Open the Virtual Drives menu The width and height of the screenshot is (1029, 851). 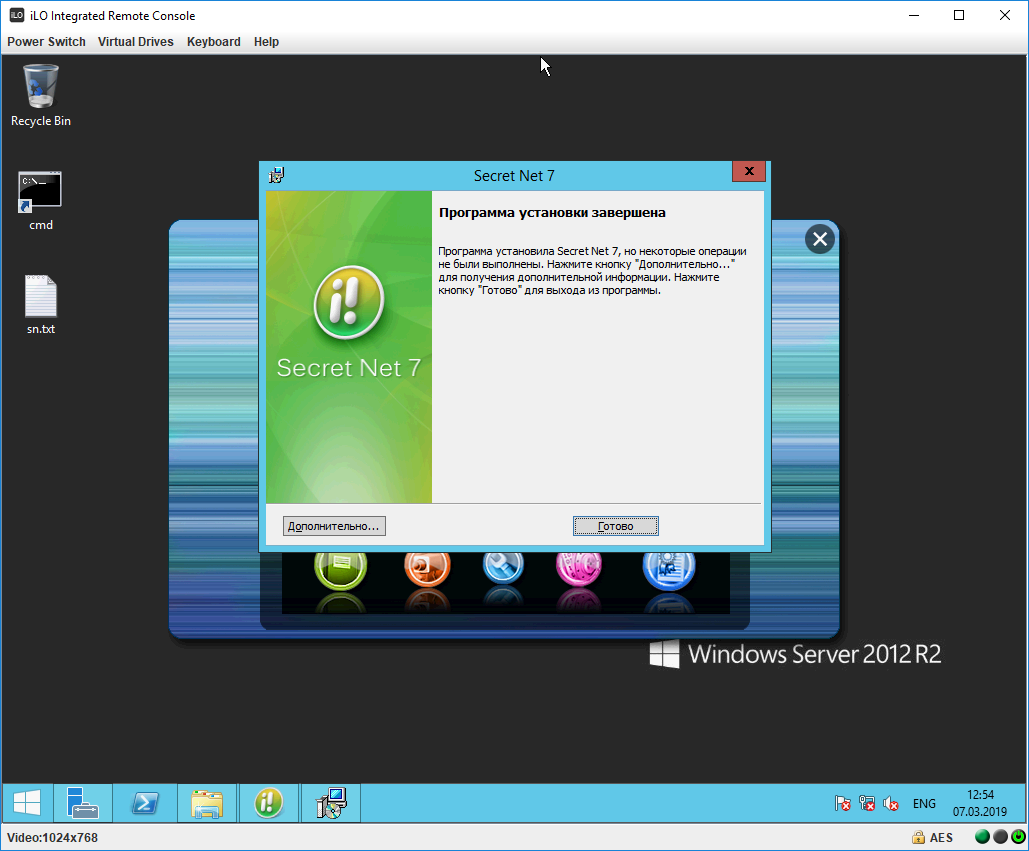tap(136, 41)
